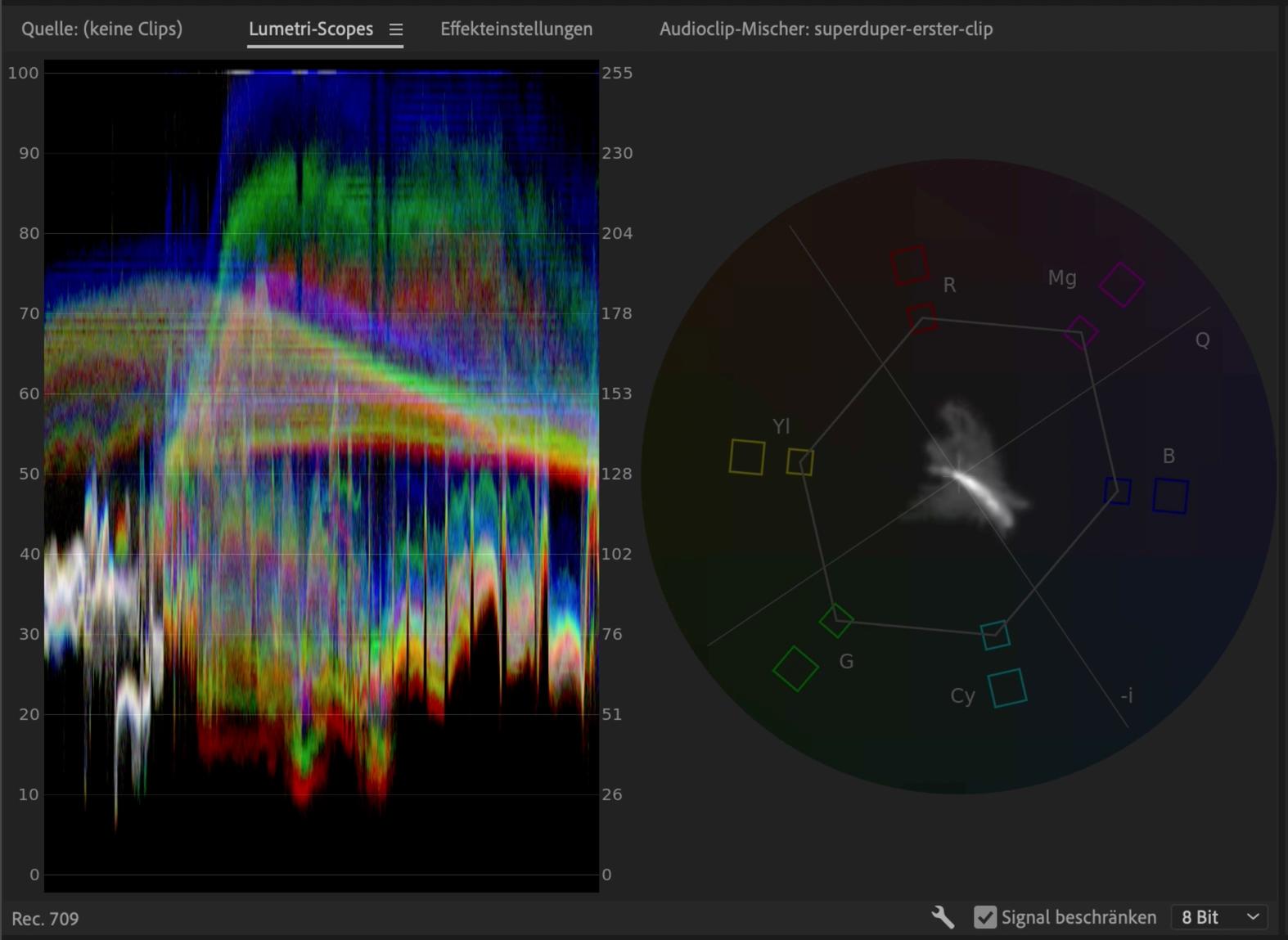Click the Signal beschränken label text
The height and width of the screenshot is (940, 1288).
[x=1079, y=917]
